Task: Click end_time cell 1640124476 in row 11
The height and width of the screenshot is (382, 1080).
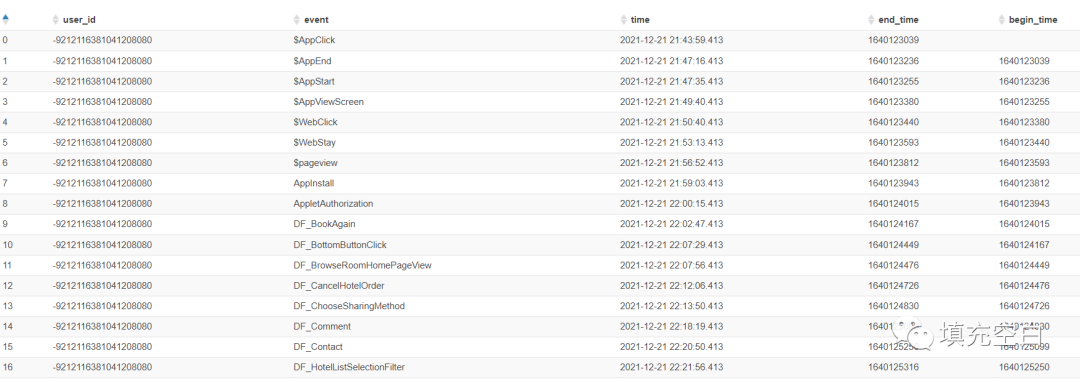Action: coord(893,265)
